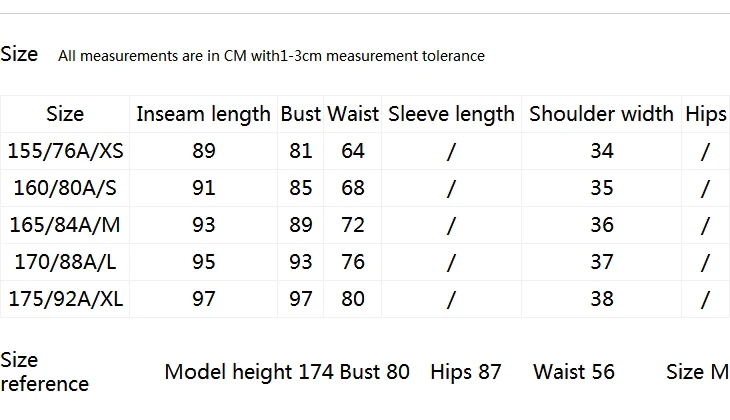This screenshot has height=420, width=730.
Task: Click the Hips column header
Action: pos(705,114)
